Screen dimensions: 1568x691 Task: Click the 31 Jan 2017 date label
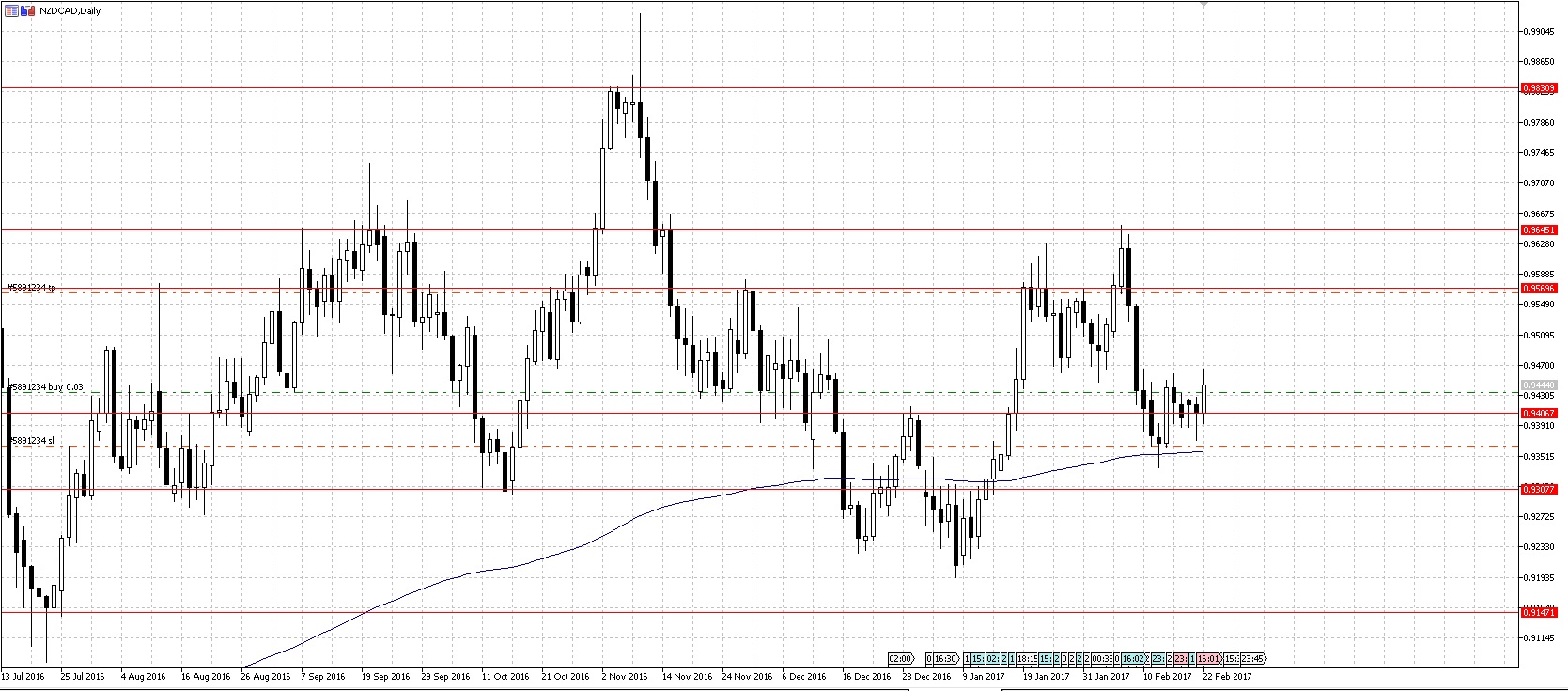pos(1107,676)
